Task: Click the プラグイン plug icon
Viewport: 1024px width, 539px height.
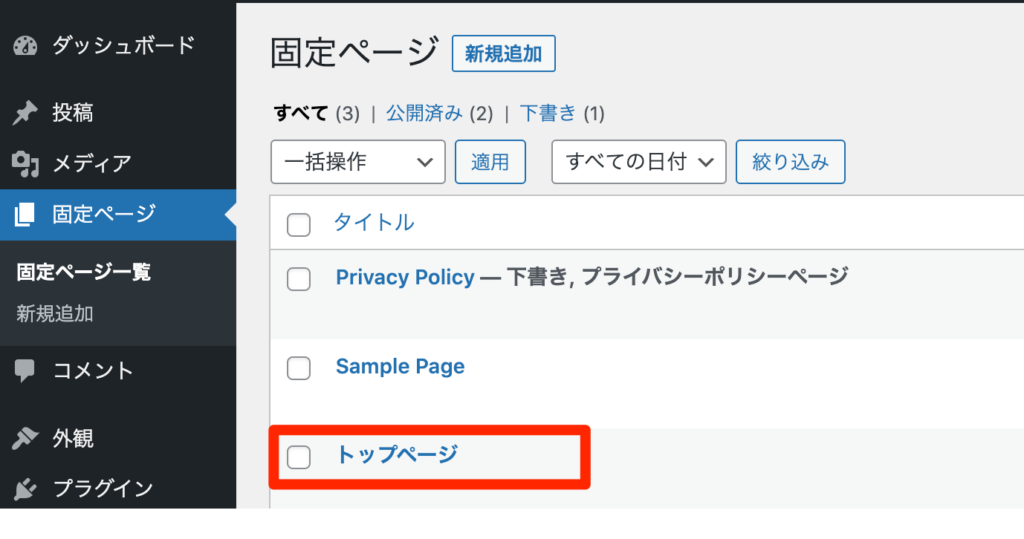Action: pyautogui.click(x=25, y=488)
